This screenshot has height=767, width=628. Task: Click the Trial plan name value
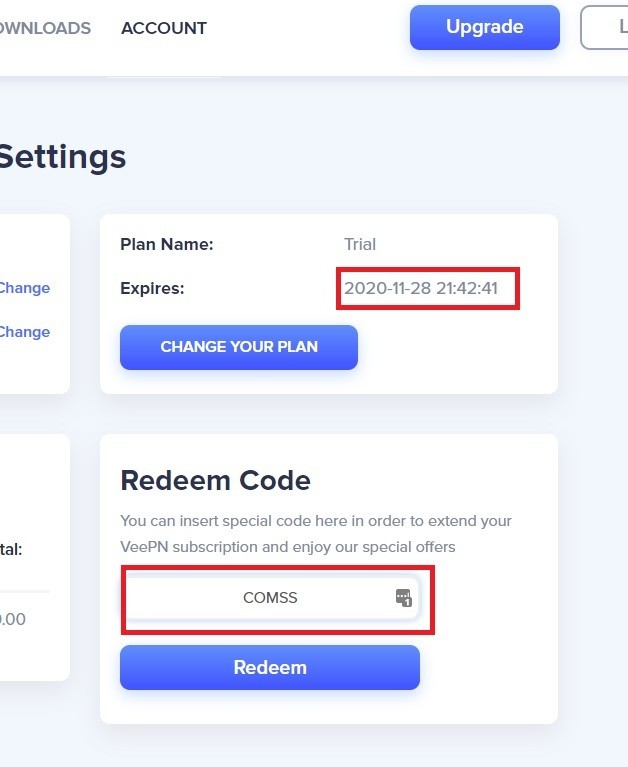pos(360,244)
